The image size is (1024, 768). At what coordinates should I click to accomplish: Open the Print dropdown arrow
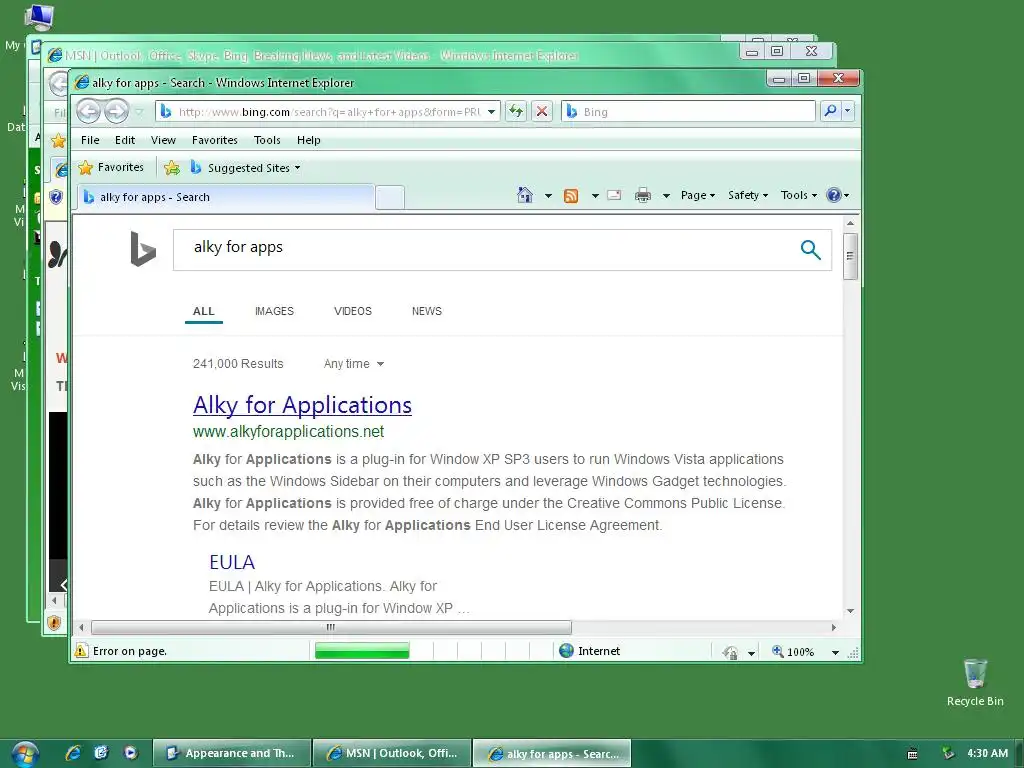(x=666, y=195)
